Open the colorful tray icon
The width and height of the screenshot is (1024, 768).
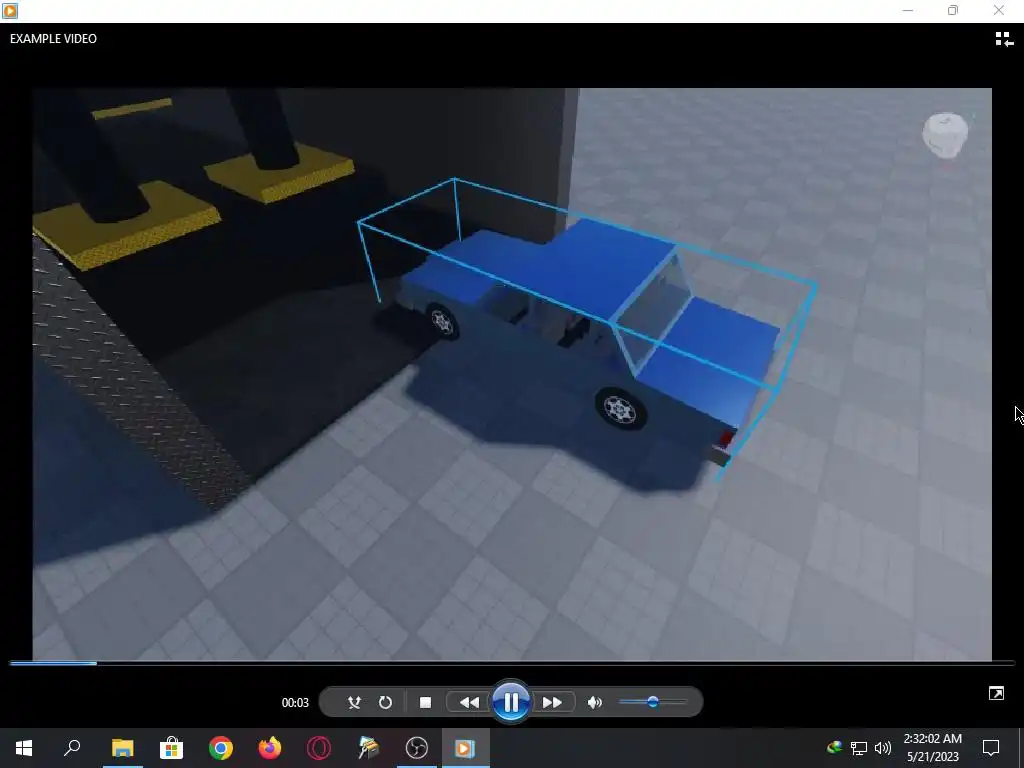[x=834, y=747]
